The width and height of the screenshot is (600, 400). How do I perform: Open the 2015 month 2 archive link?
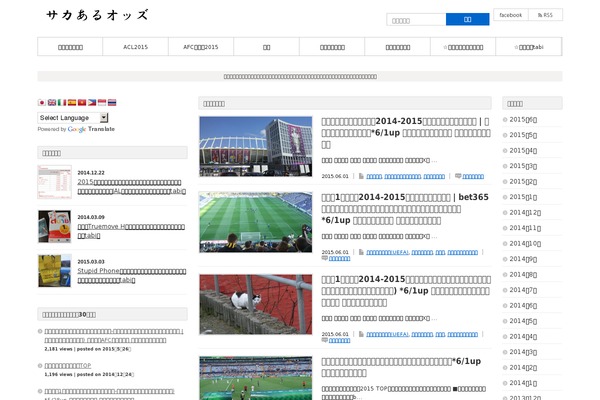523,181
